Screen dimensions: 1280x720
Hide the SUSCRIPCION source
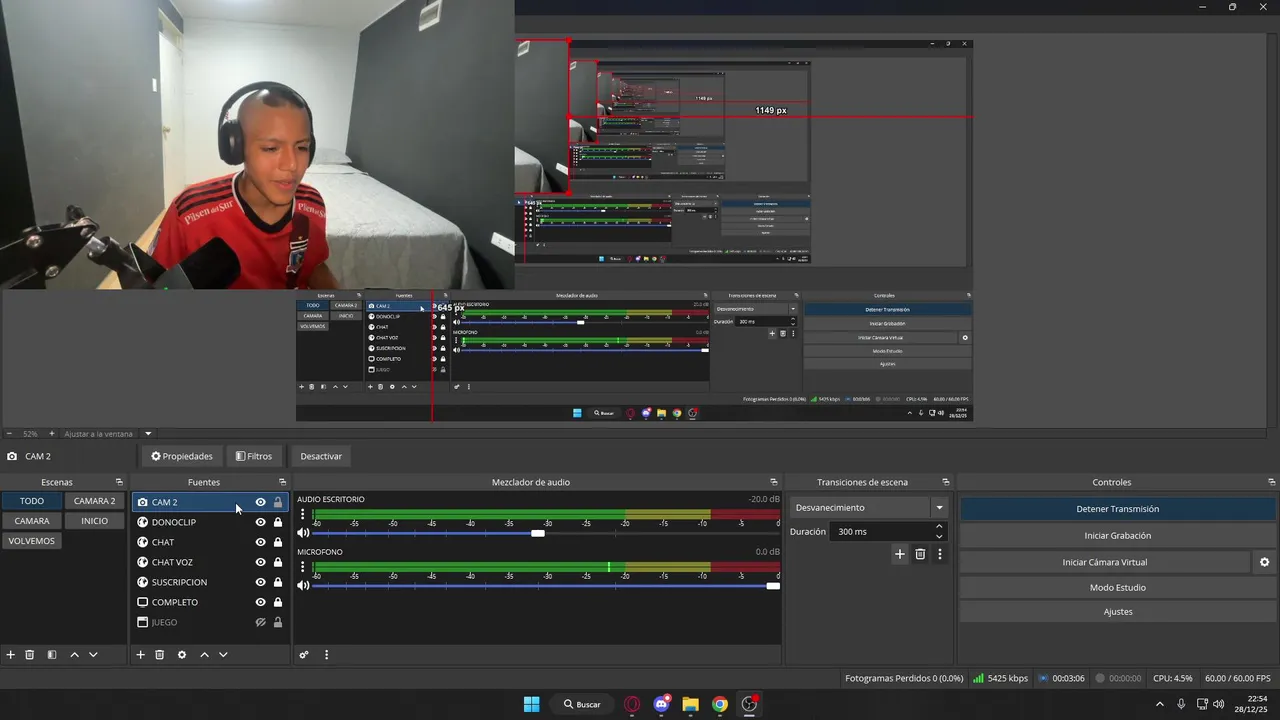coord(261,582)
